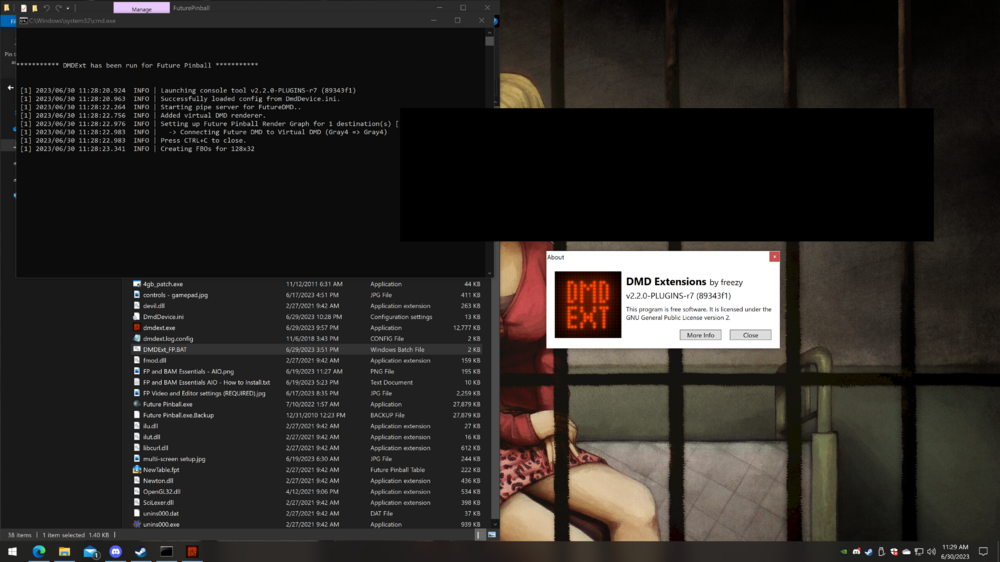Viewport: 1000px width, 562px height.
Task: Click the OneDrive cloud tray icon
Action: 906,552
